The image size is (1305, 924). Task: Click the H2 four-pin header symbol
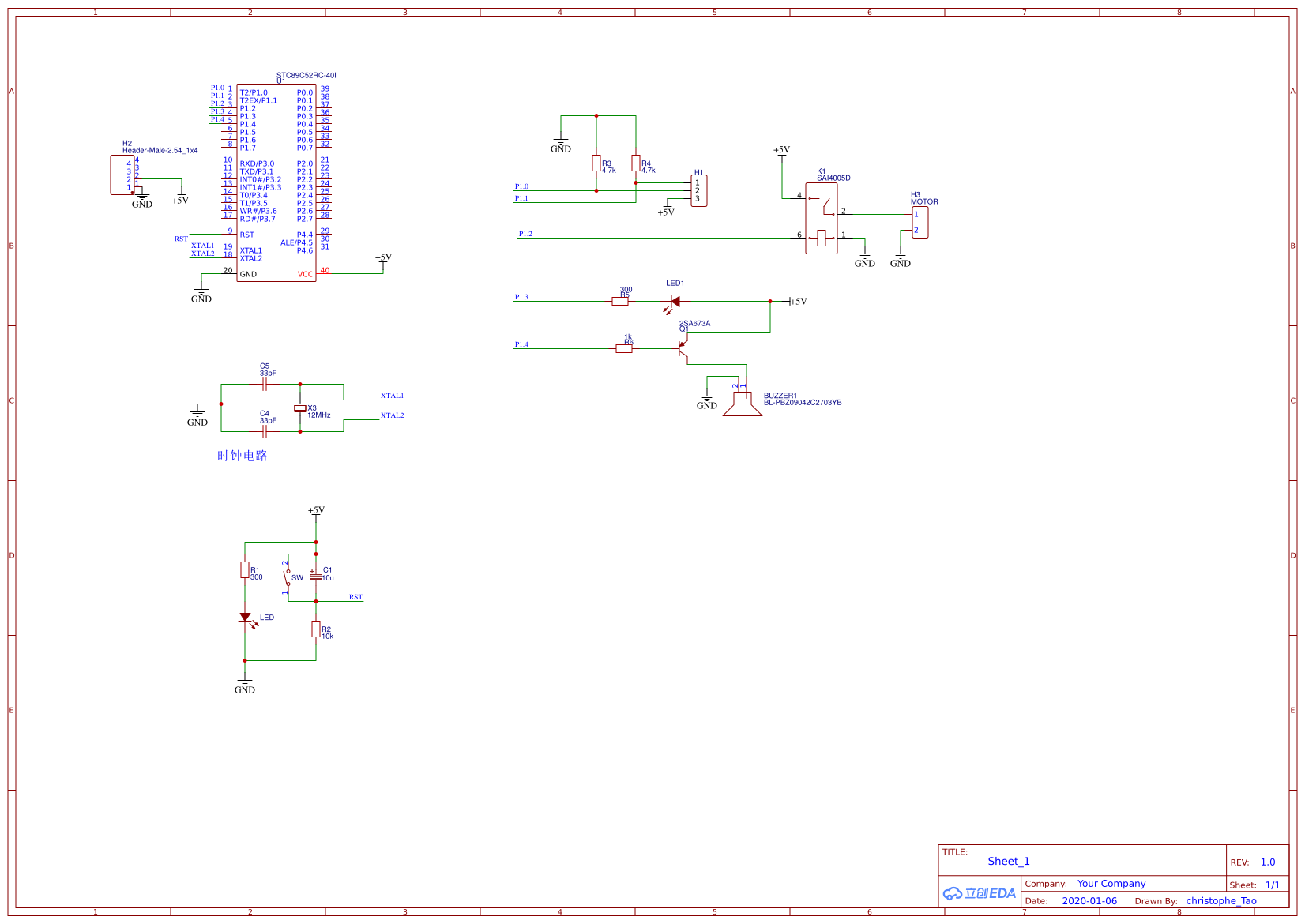pyautogui.click(x=122, y=175)
